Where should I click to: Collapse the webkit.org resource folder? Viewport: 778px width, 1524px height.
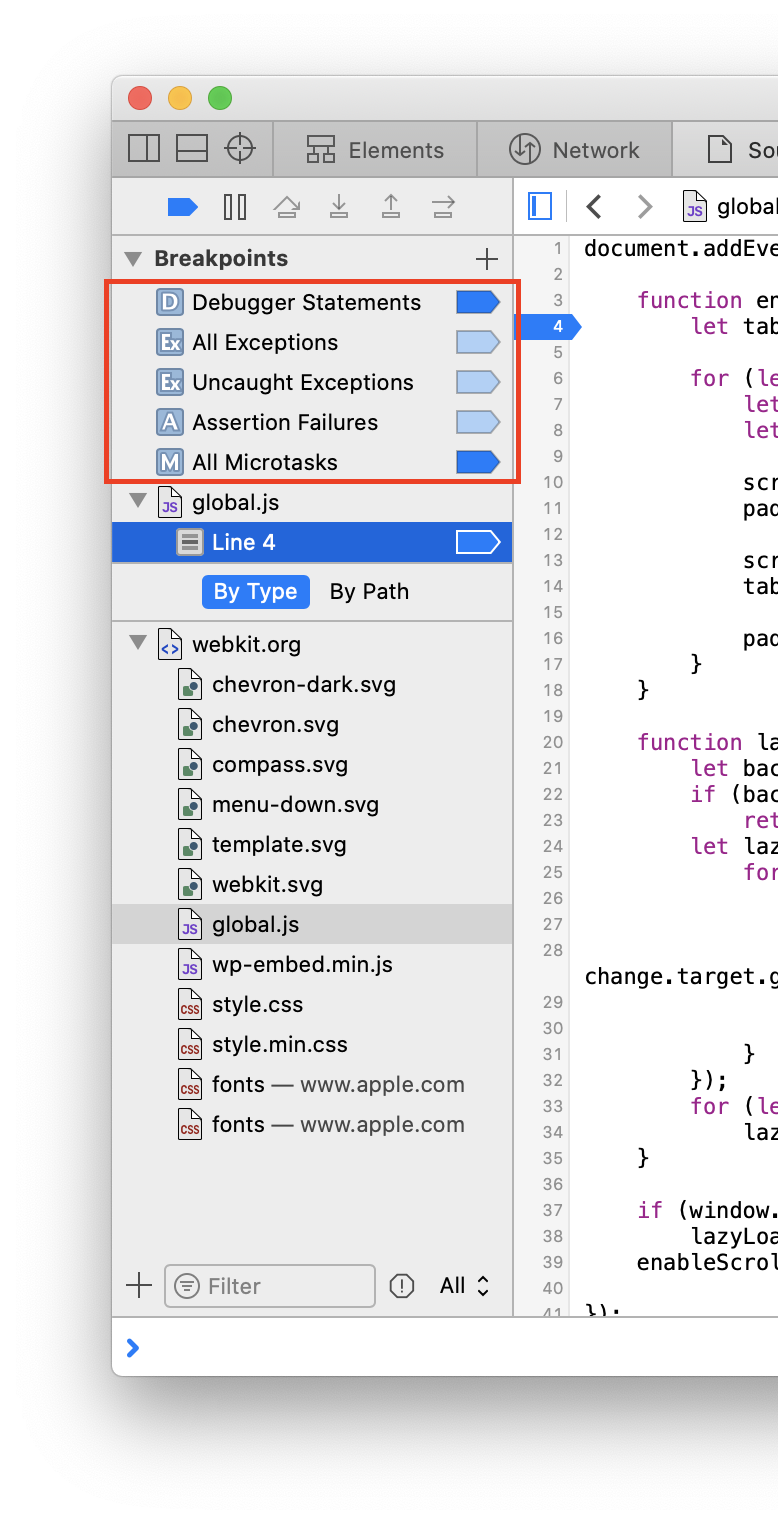coord(138,644)
